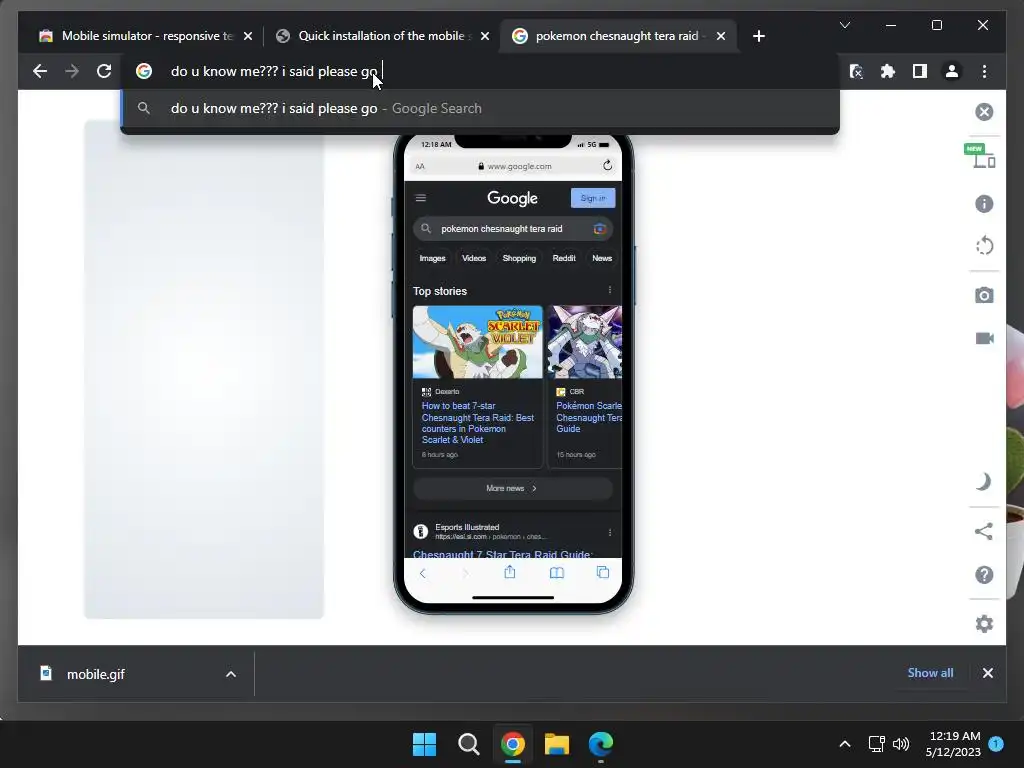The height and width of the screenshot is (768, 1024).
Task: Tap the AA reader button
Action: pos(420,167)
